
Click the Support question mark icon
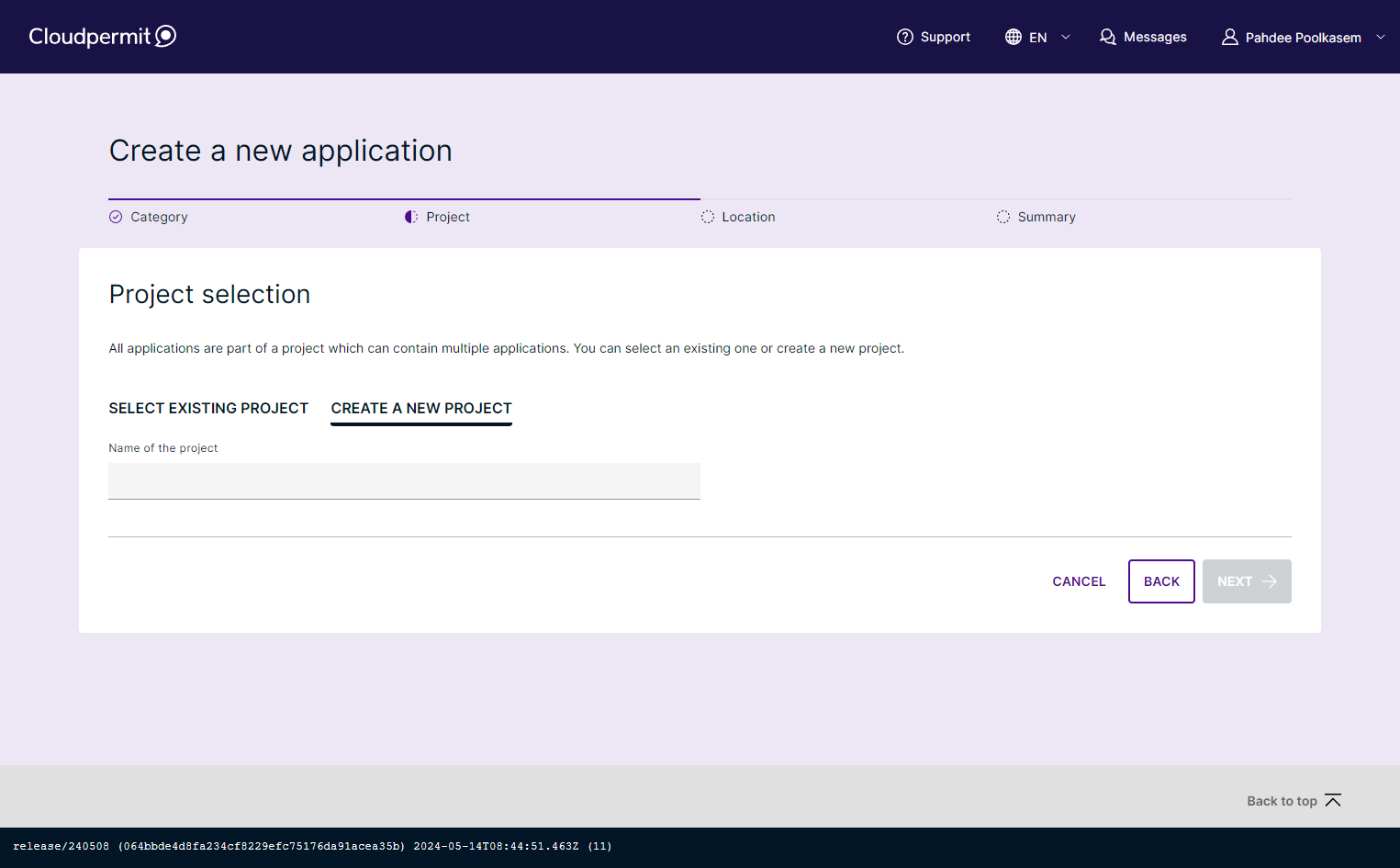pyautogui.click(x=905, y=37)
